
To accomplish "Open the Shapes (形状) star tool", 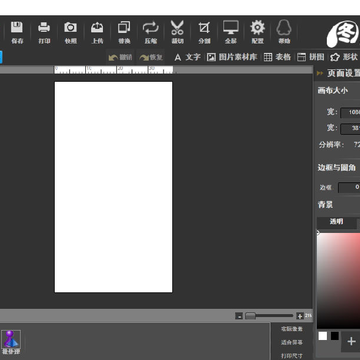I will (344, 57).
